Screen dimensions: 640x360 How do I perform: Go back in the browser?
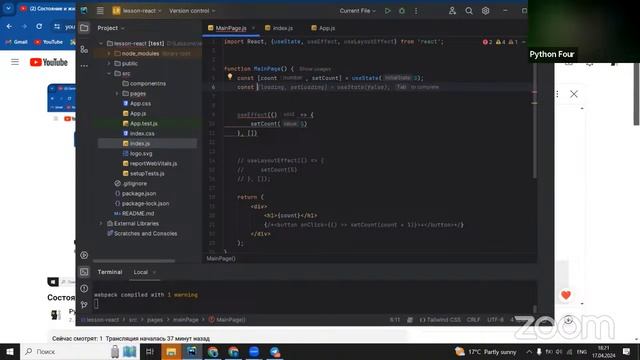[9, 26]
